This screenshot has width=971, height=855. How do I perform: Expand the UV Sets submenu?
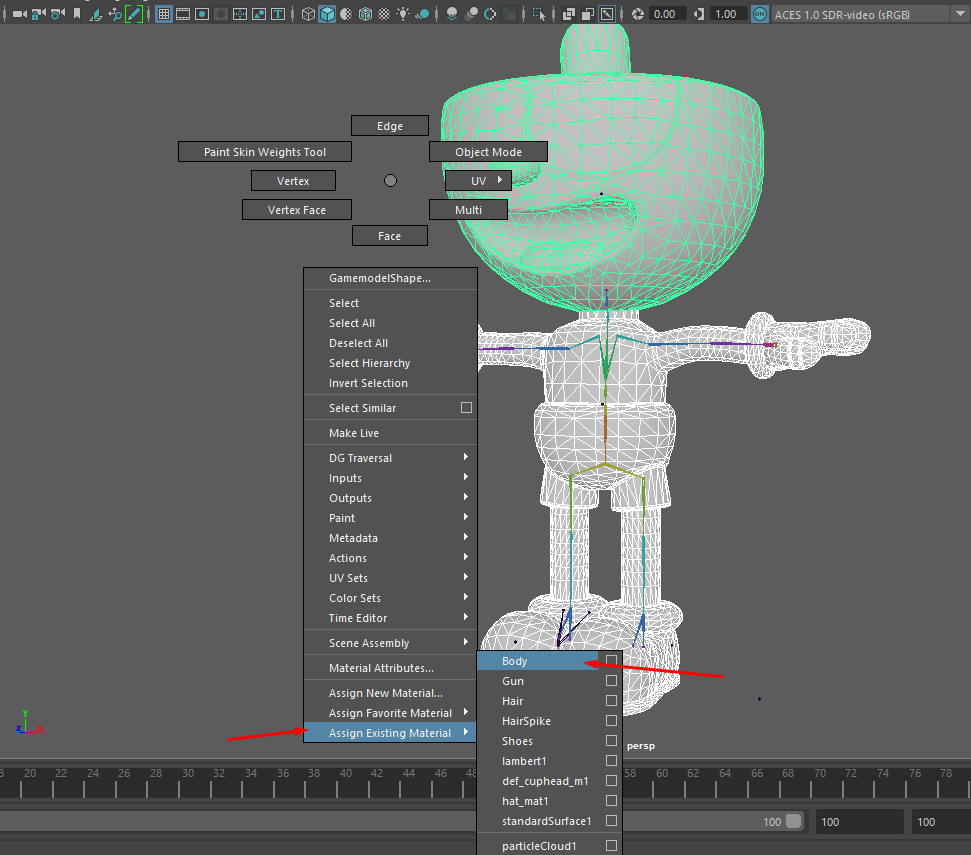click(391, 578)
